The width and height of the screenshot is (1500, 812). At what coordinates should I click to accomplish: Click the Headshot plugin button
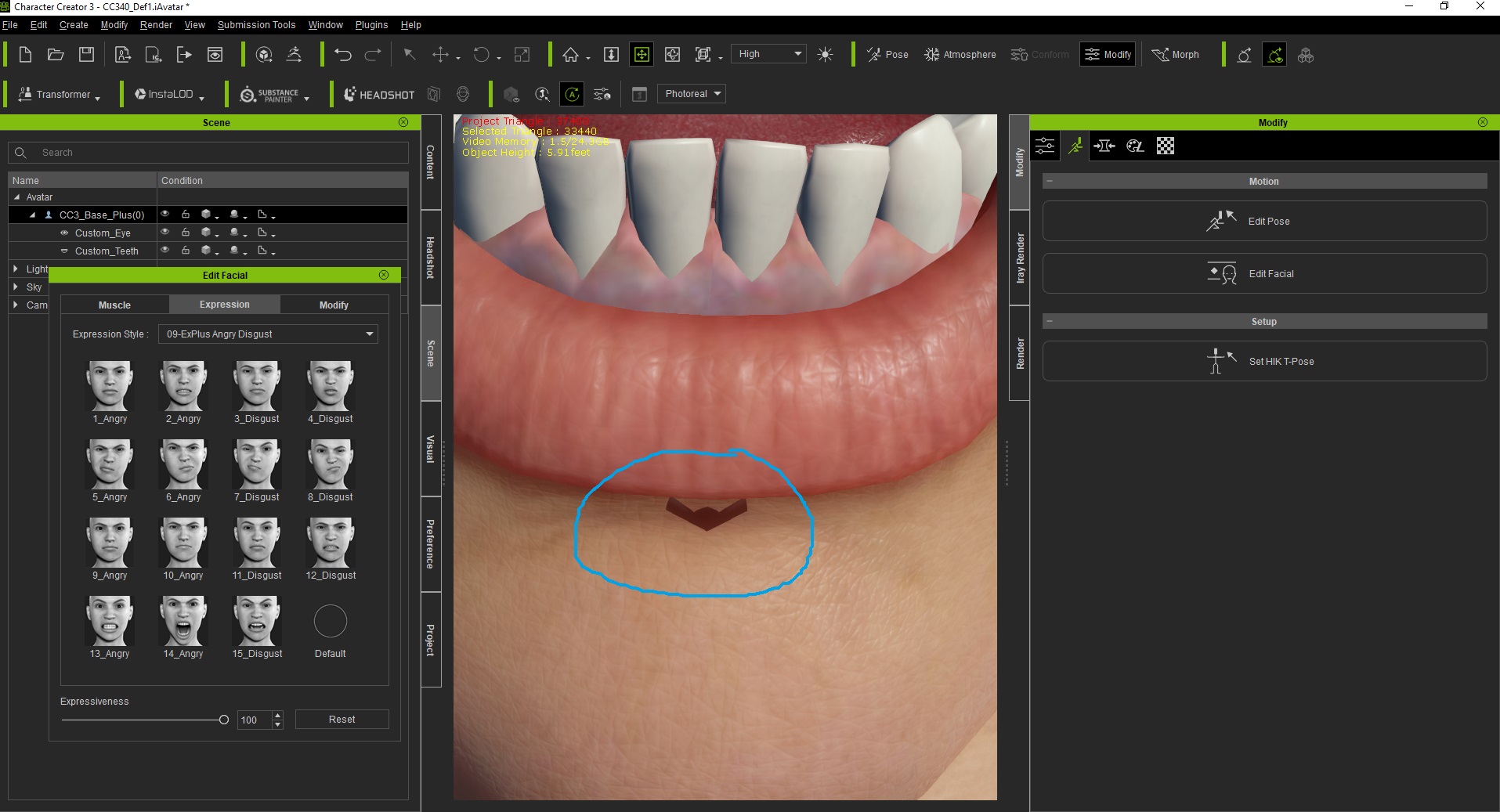pos(379,95)
